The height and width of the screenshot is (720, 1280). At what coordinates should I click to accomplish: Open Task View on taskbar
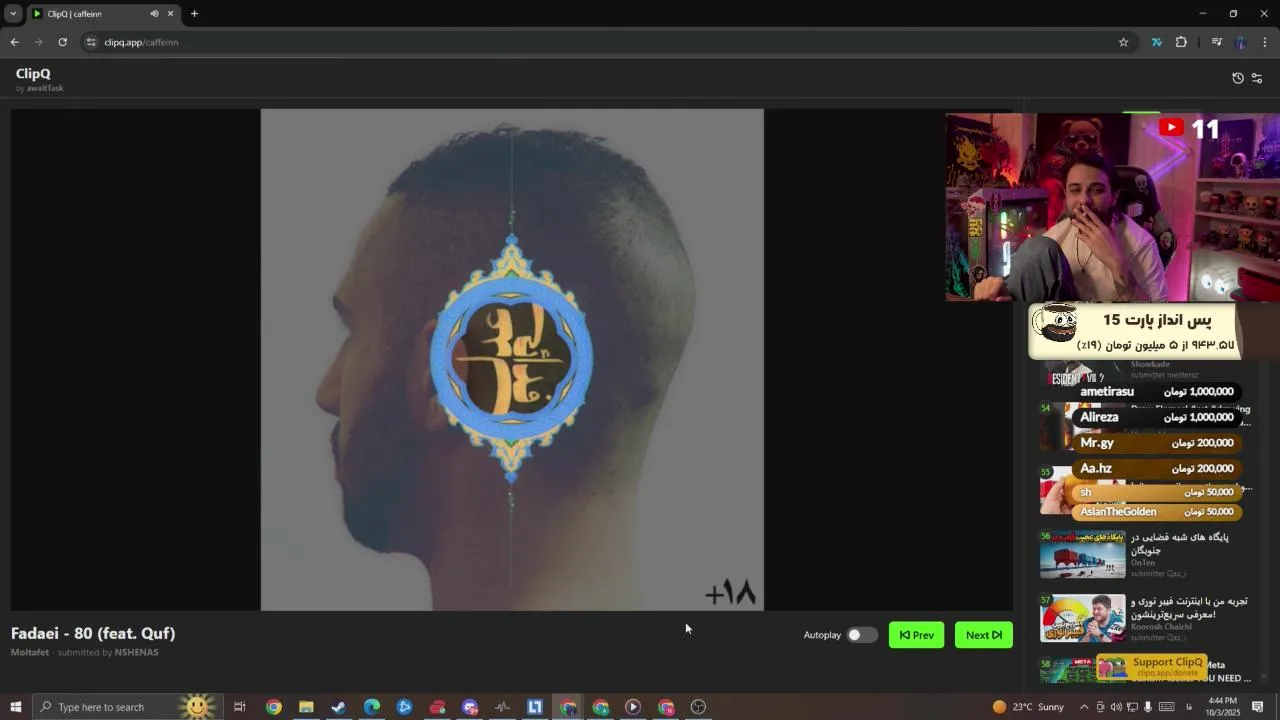coord(240,707)
